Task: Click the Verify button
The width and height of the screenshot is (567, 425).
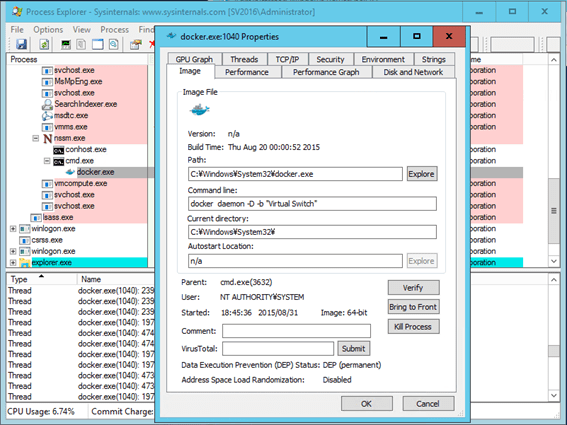Action: pyautogui.click(x=413, y=288)
